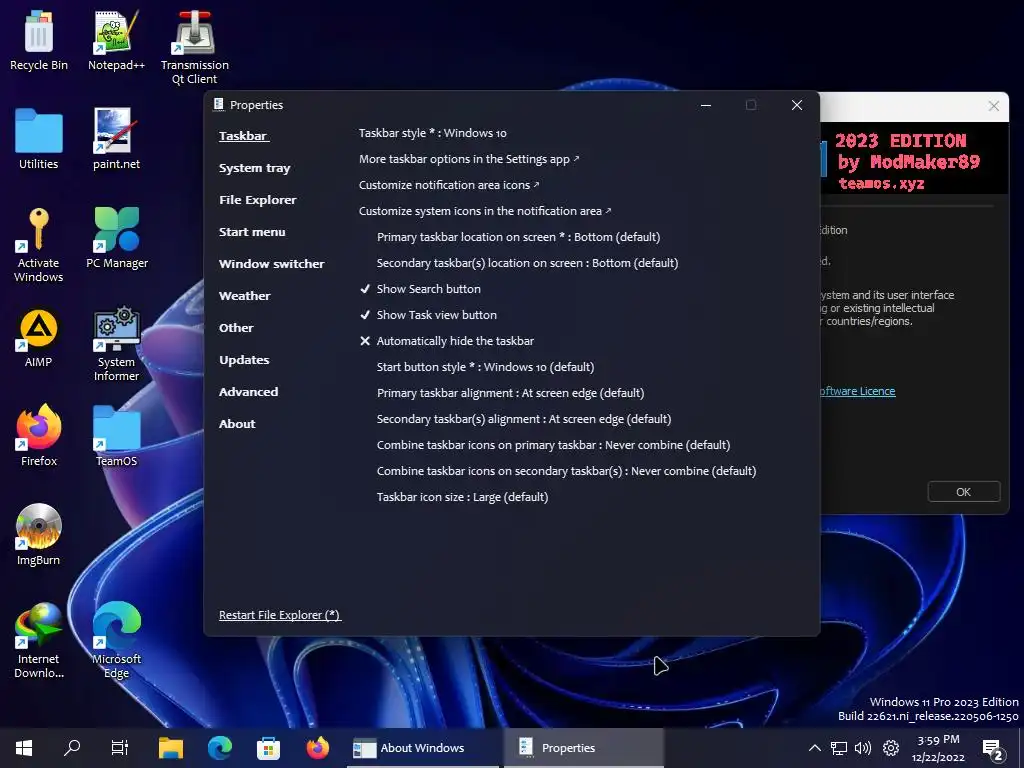Switch to Window switcher section
This screenshot has height=768, width=1024.
tap(272, 264)
